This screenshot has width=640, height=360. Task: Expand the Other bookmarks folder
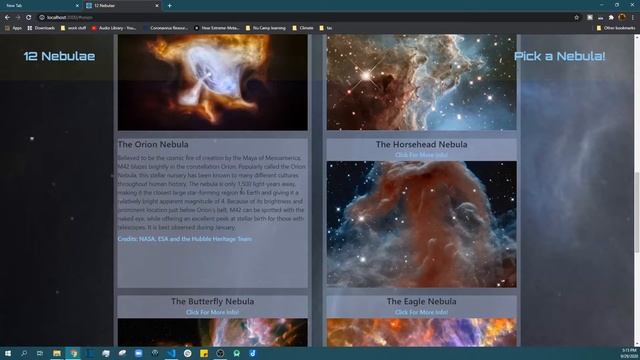(x=616, y=28)
